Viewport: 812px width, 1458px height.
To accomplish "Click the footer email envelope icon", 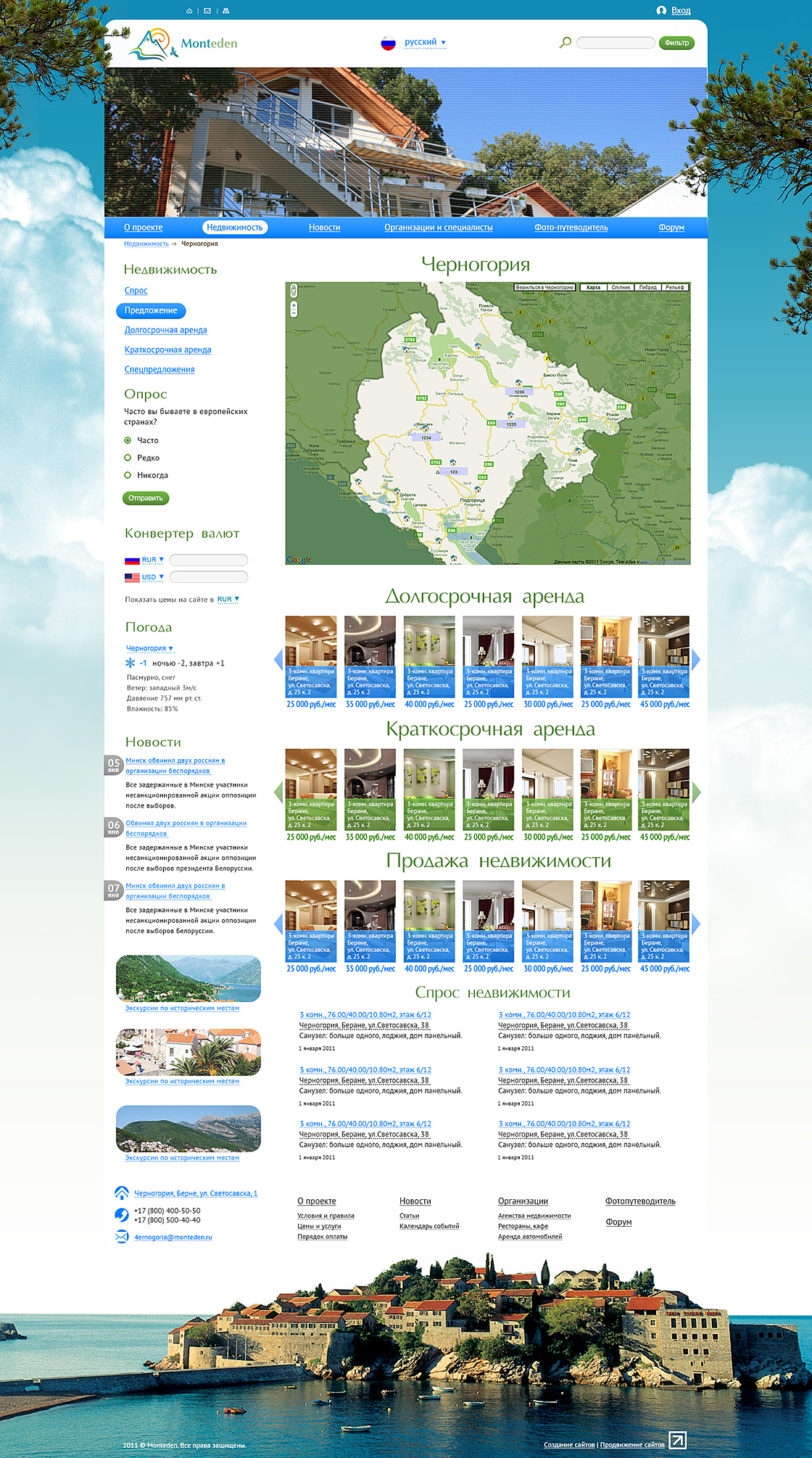I will [x=122, y=1237].
